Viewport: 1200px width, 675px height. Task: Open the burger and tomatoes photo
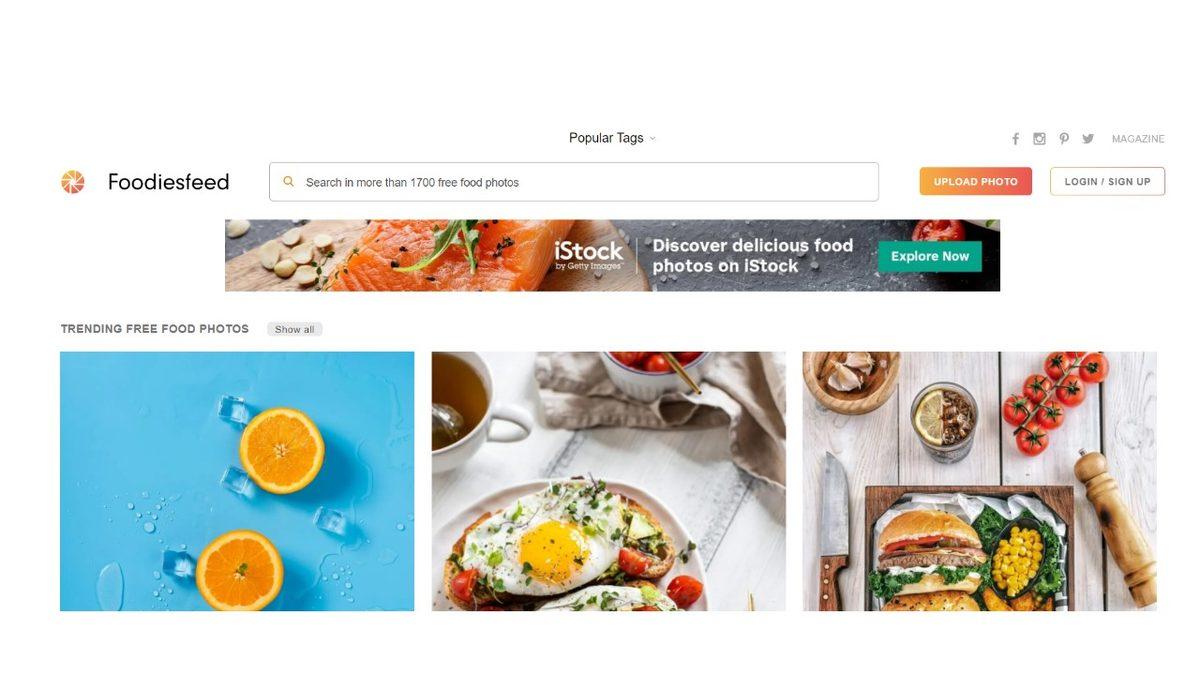(x=980, y=481)
